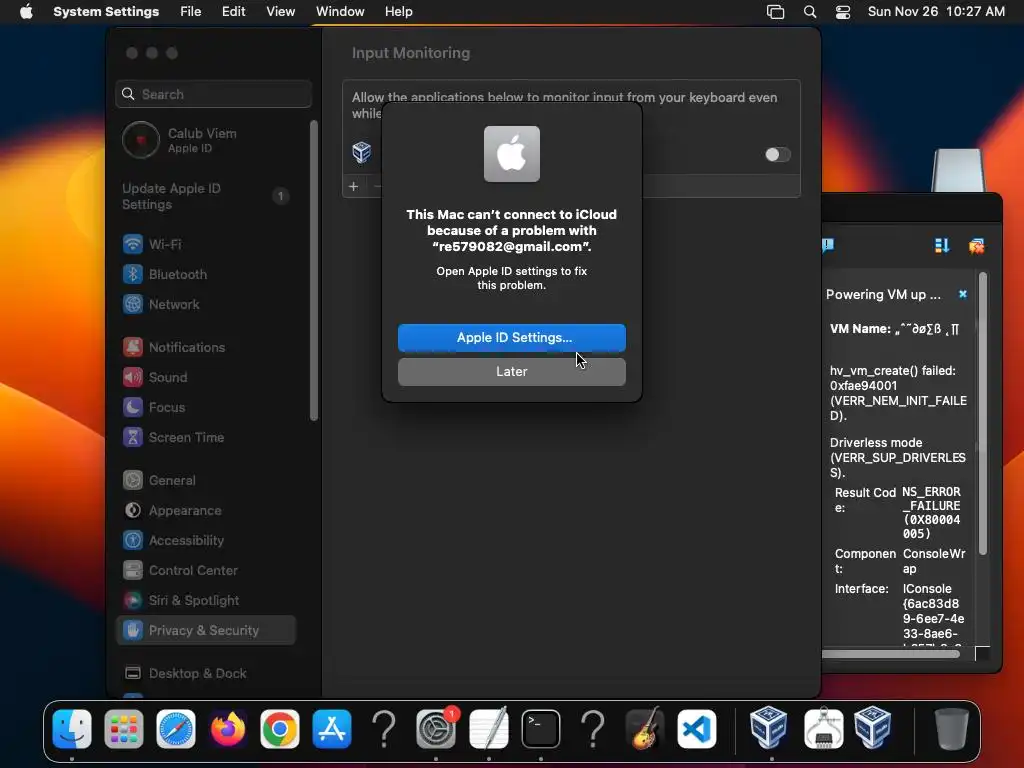Click the sort icon in VirtualBox notification panel
The height and width of the screenshot is (768, 1024).
(942, 246)
